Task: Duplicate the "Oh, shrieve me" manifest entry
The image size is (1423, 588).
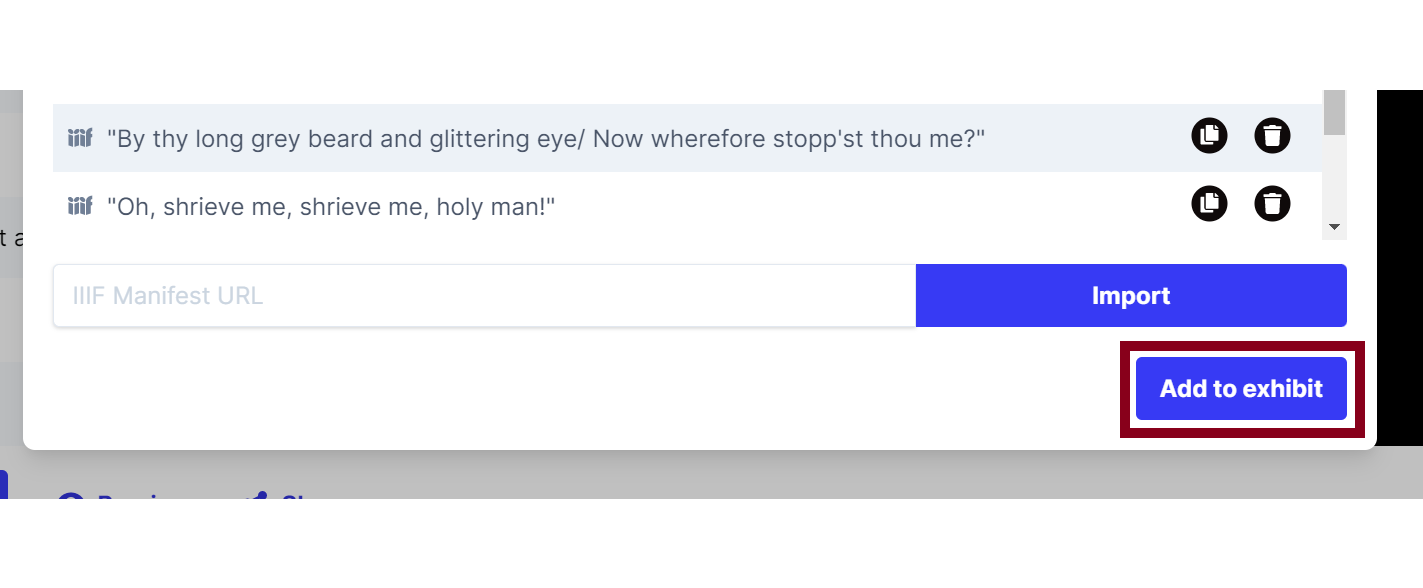Action: pos(1209,203)
